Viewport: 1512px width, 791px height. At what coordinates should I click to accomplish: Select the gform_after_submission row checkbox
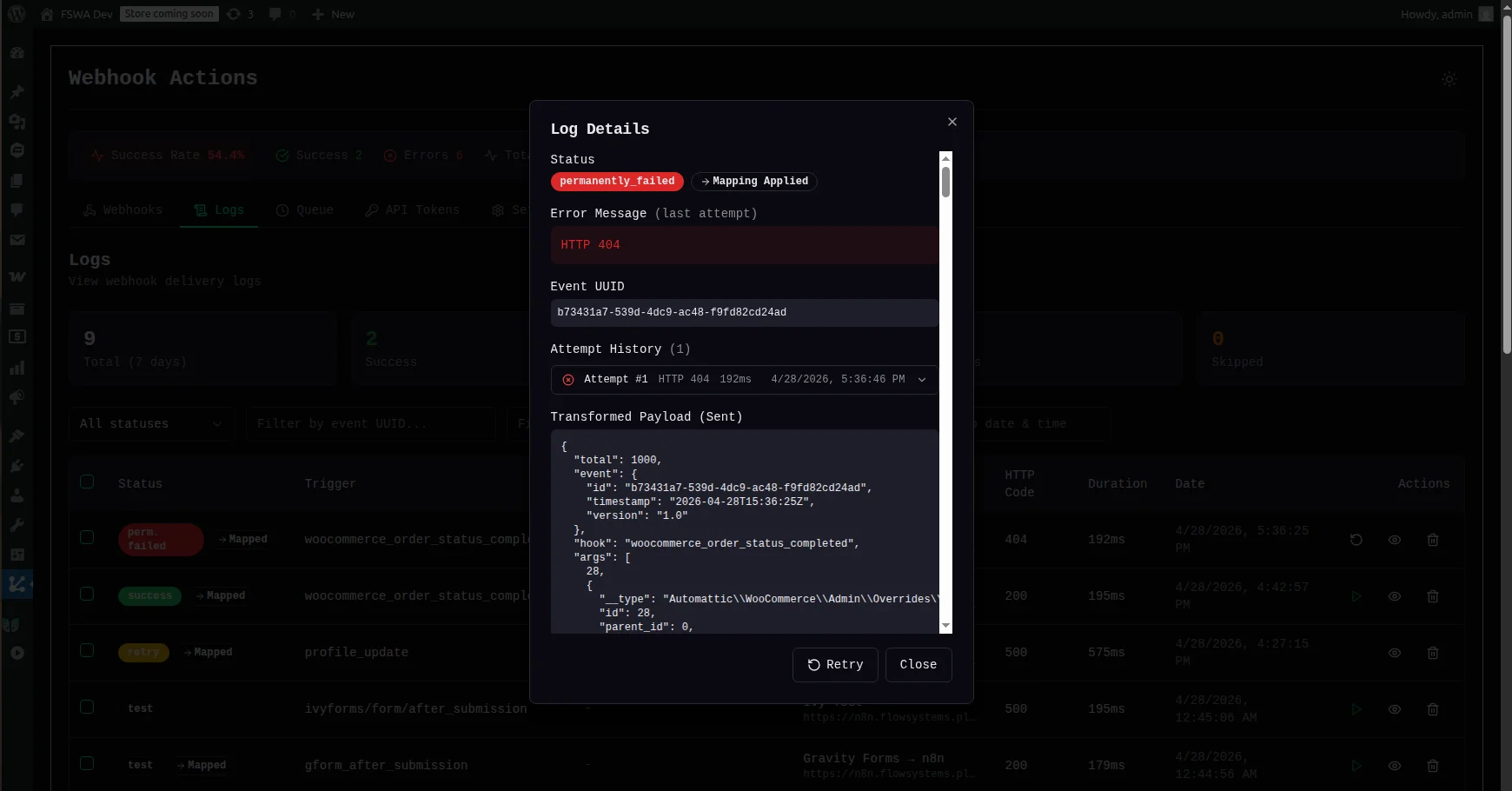point(87,763)
